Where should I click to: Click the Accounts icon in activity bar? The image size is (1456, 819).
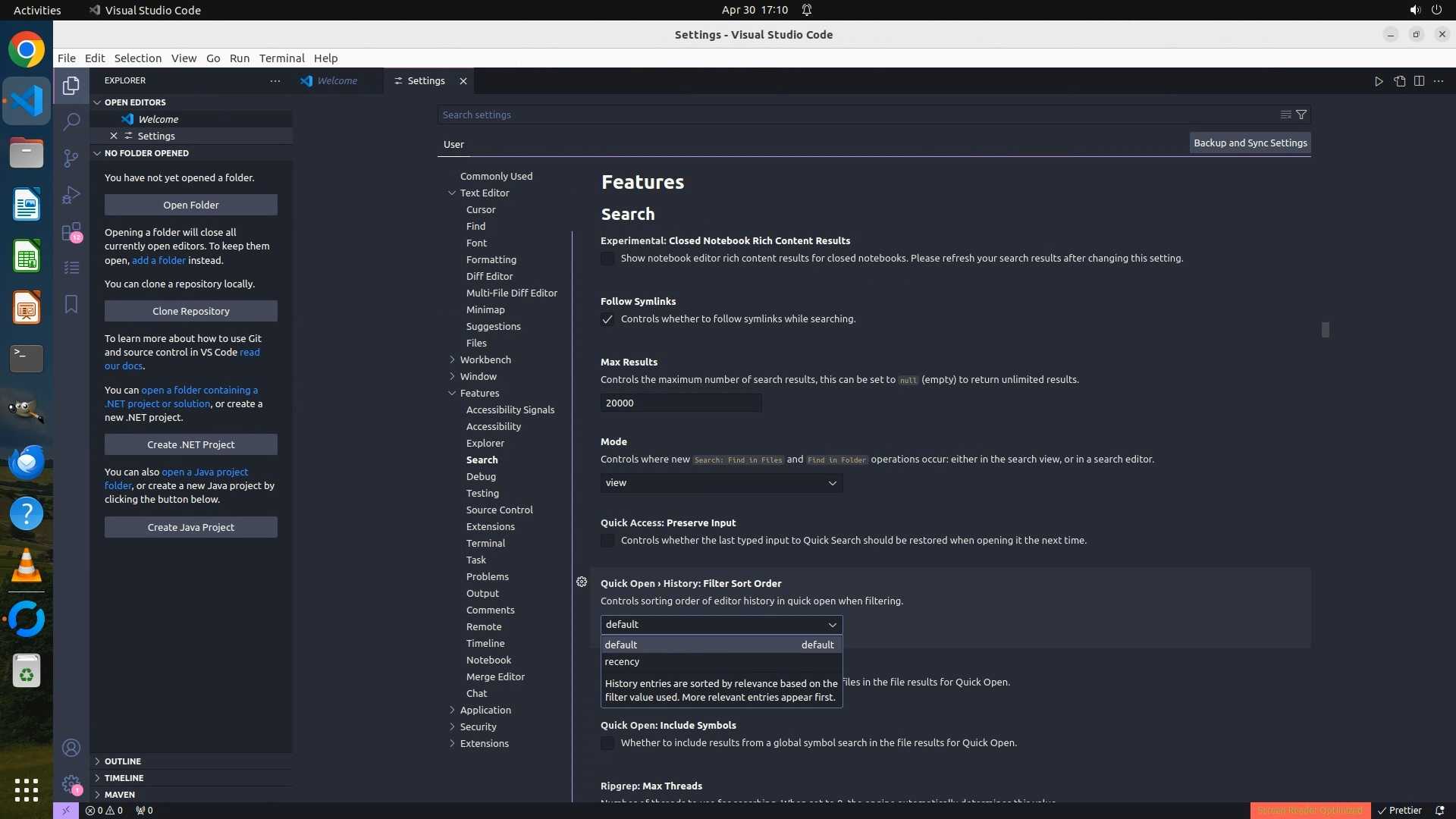point(71,748)
